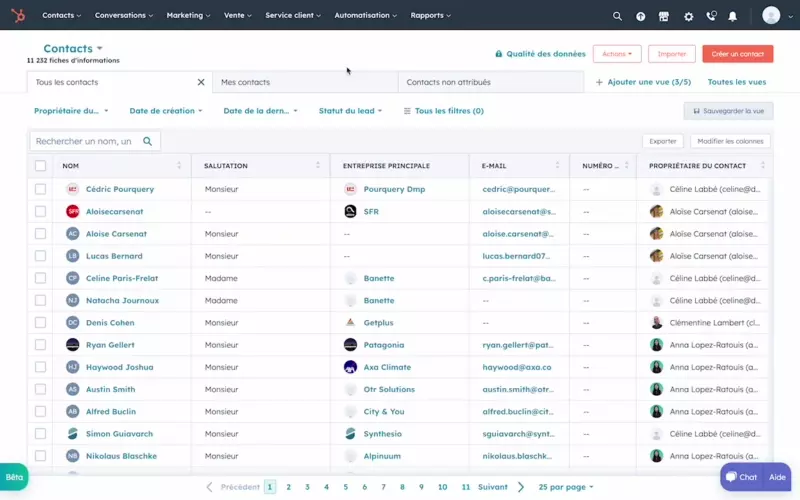Close the Tous les contacts view tab
Viewport: 800px width, 500px height.
click(x=201, y=82)
